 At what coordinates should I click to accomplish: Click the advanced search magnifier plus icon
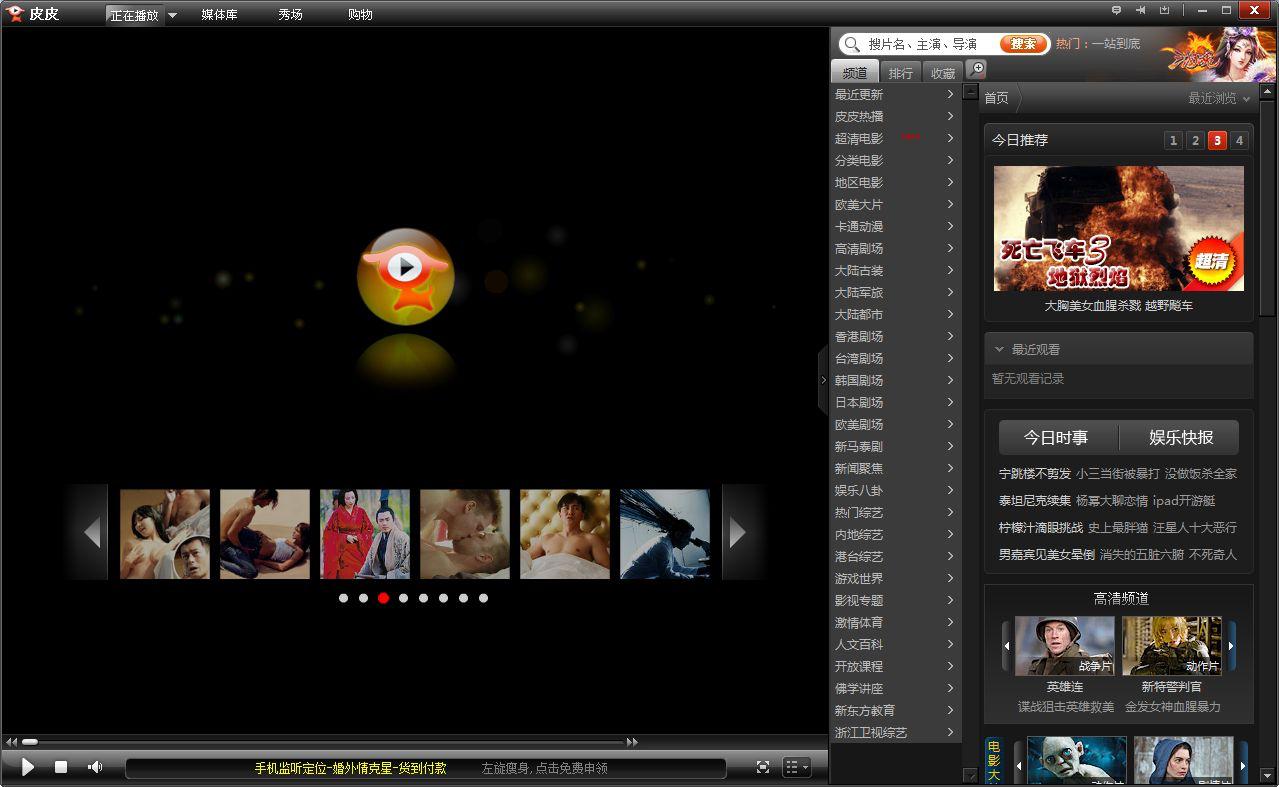[976, 69]
